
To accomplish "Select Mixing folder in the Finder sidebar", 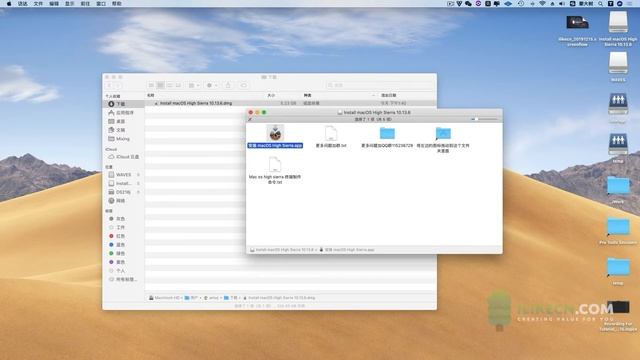I will [124, 139].
